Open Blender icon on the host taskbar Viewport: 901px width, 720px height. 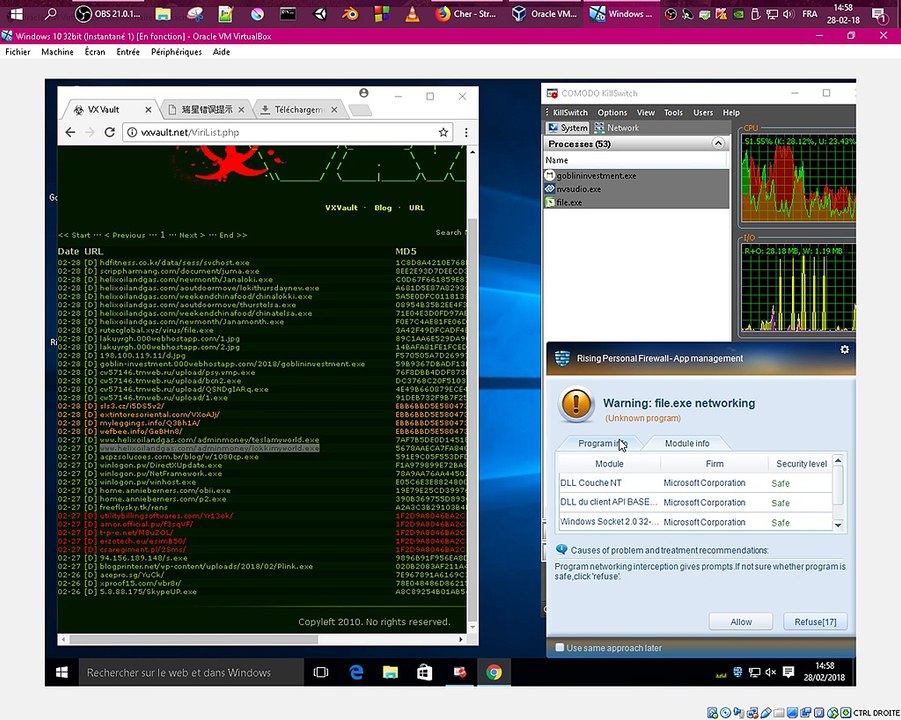349,13
